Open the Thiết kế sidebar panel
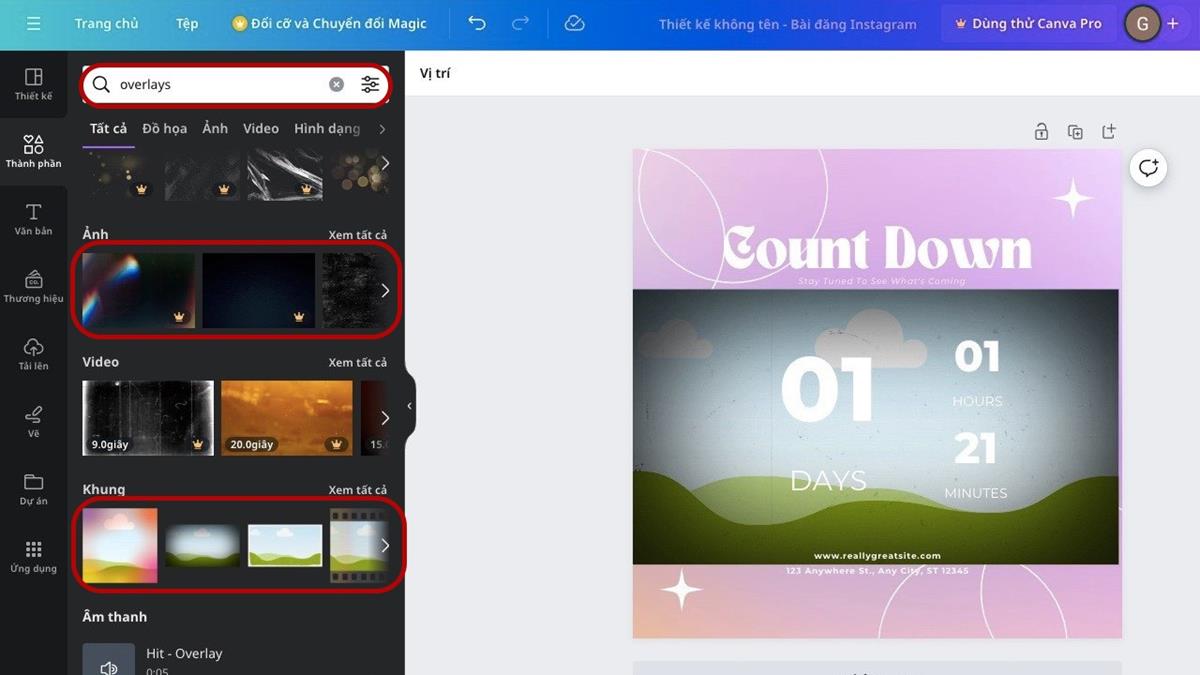The width and height of the screenshot is (1200, 675). (33, 84)
